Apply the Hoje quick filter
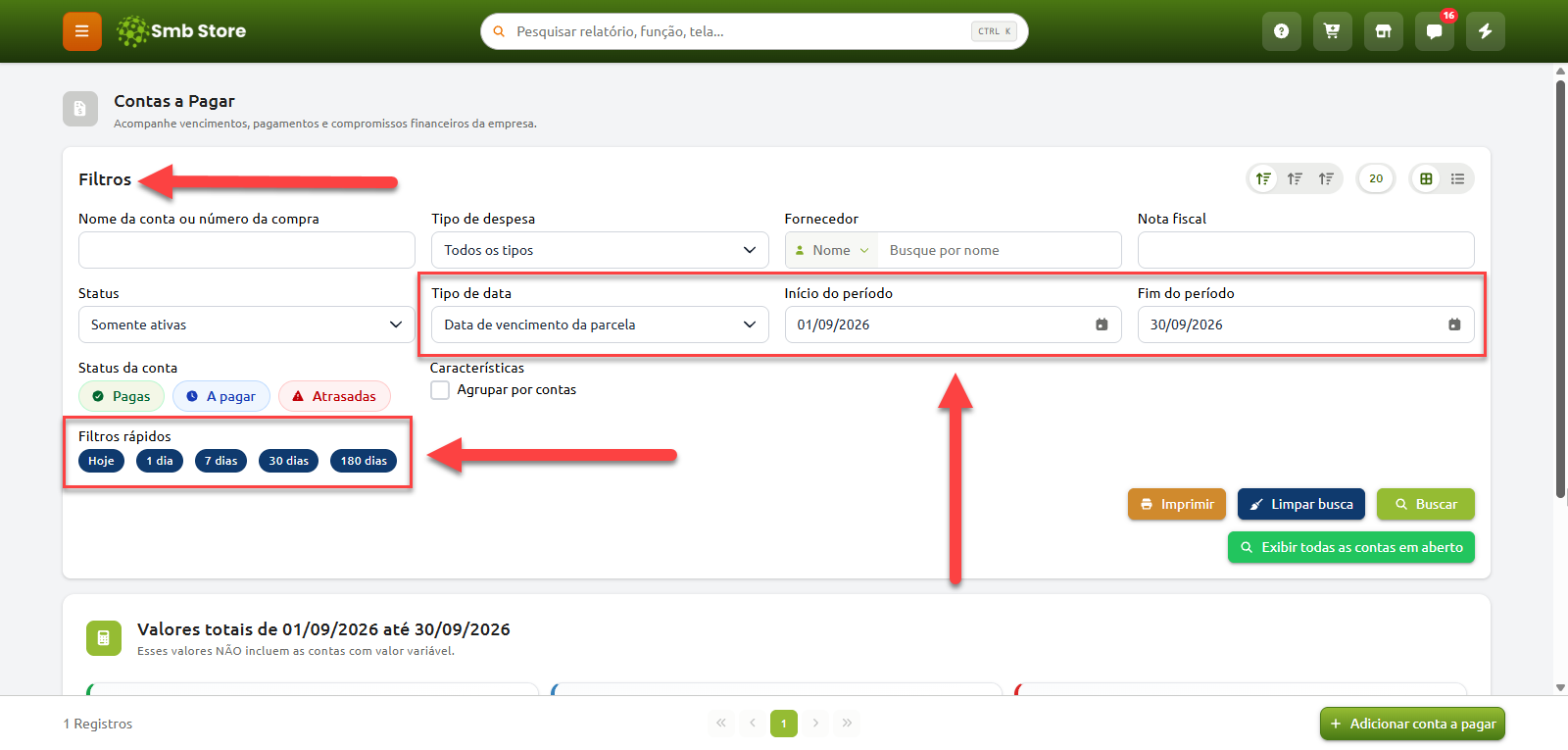This screenshot has width=1568, height=750. pos(101,461)
